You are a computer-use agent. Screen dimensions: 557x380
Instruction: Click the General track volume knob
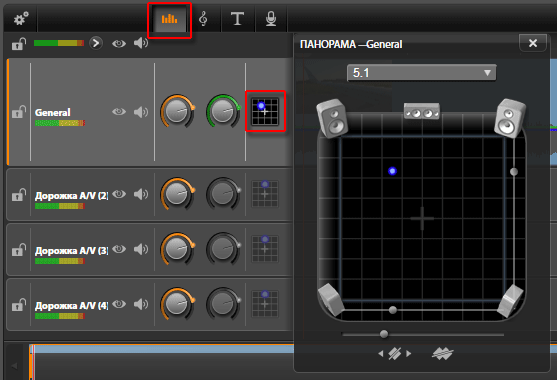(177, 111)
